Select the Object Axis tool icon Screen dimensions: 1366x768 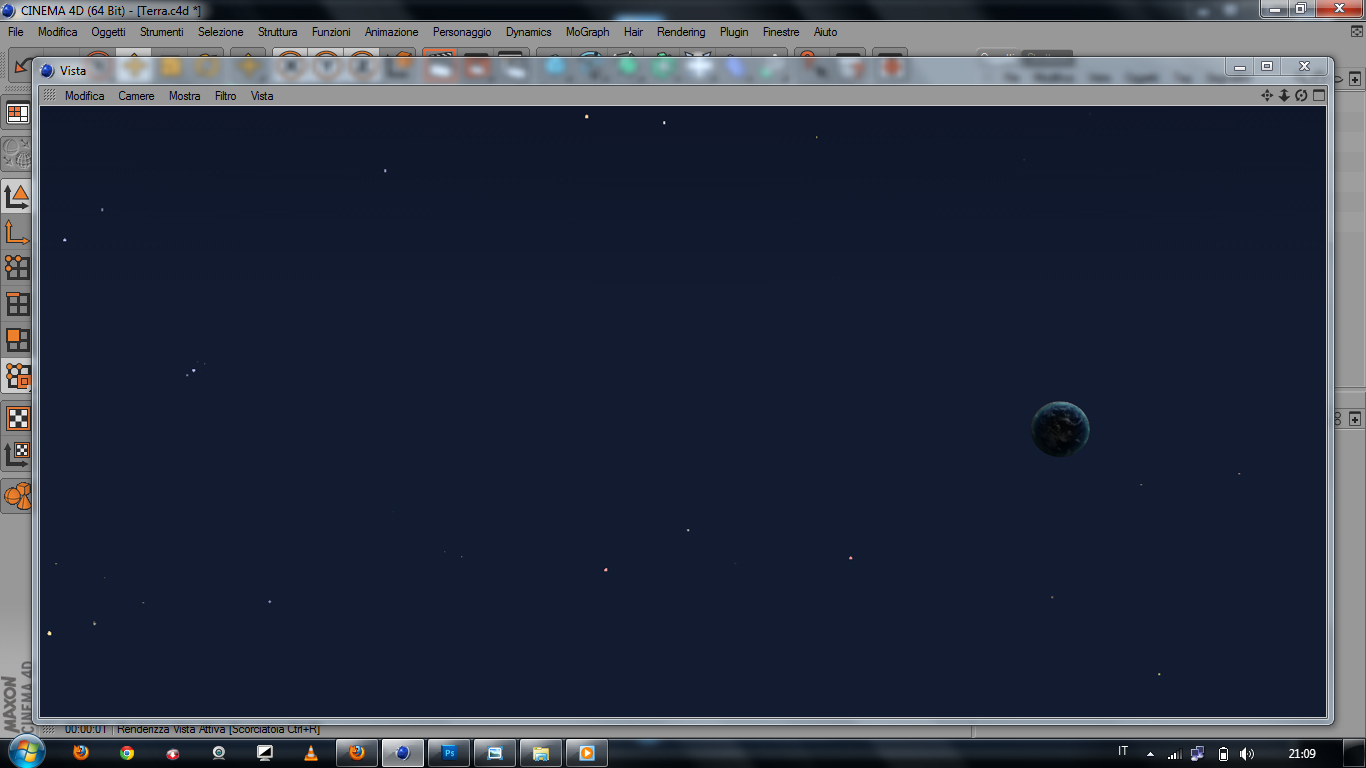click(17, 232)
